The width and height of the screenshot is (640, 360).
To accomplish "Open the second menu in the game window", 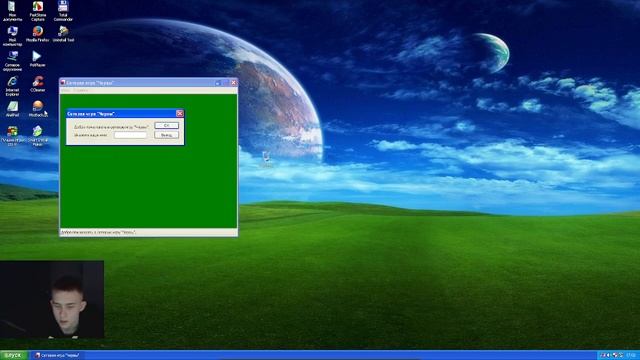I will [81, 91].
